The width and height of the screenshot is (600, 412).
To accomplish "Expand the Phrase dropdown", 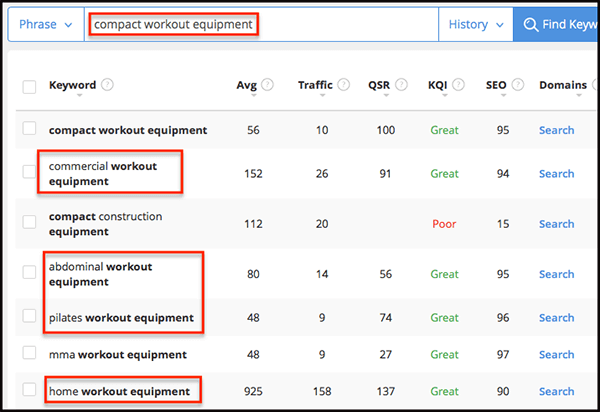I will click(x=46, y=24).
